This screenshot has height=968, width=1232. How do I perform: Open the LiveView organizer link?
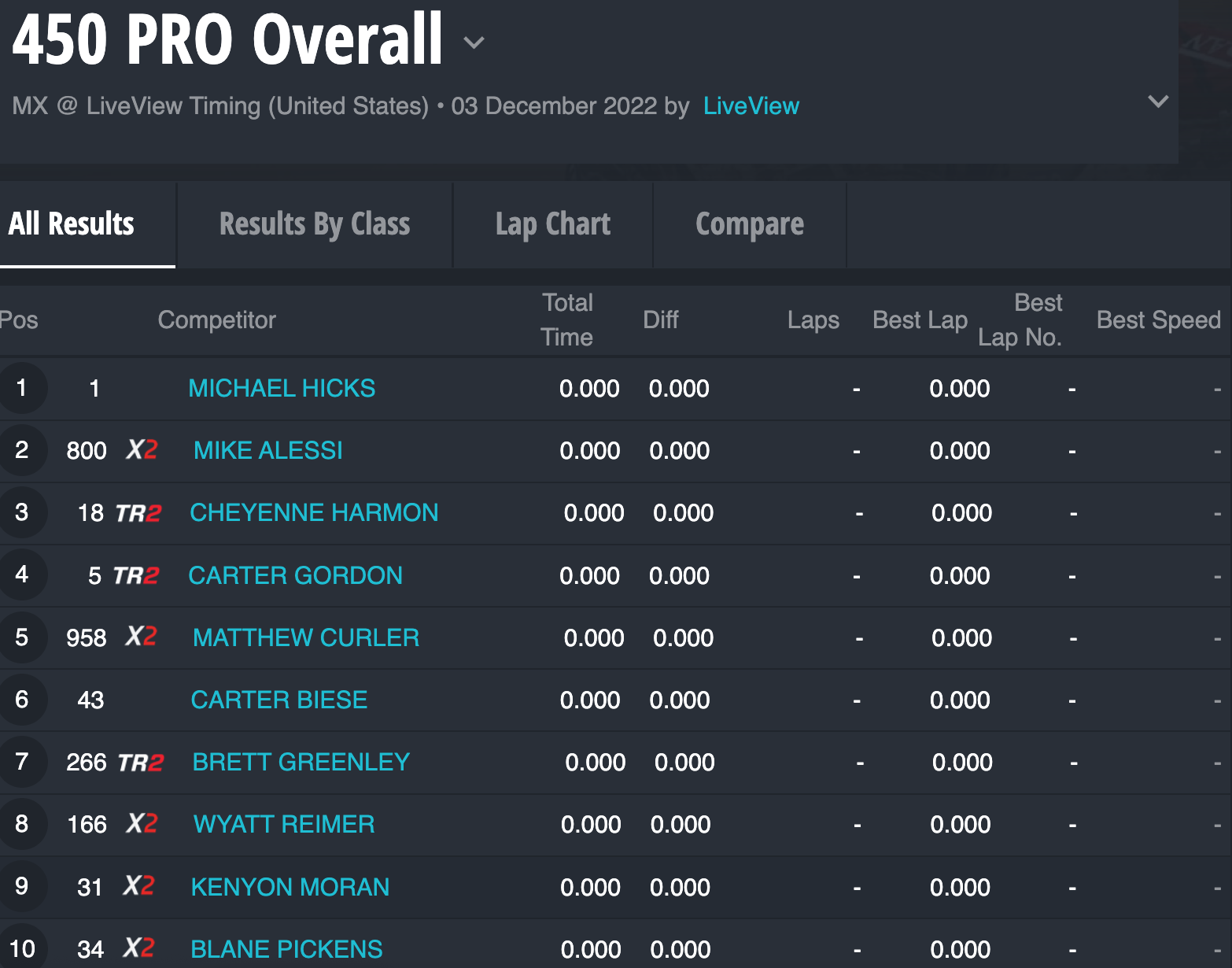751,106
